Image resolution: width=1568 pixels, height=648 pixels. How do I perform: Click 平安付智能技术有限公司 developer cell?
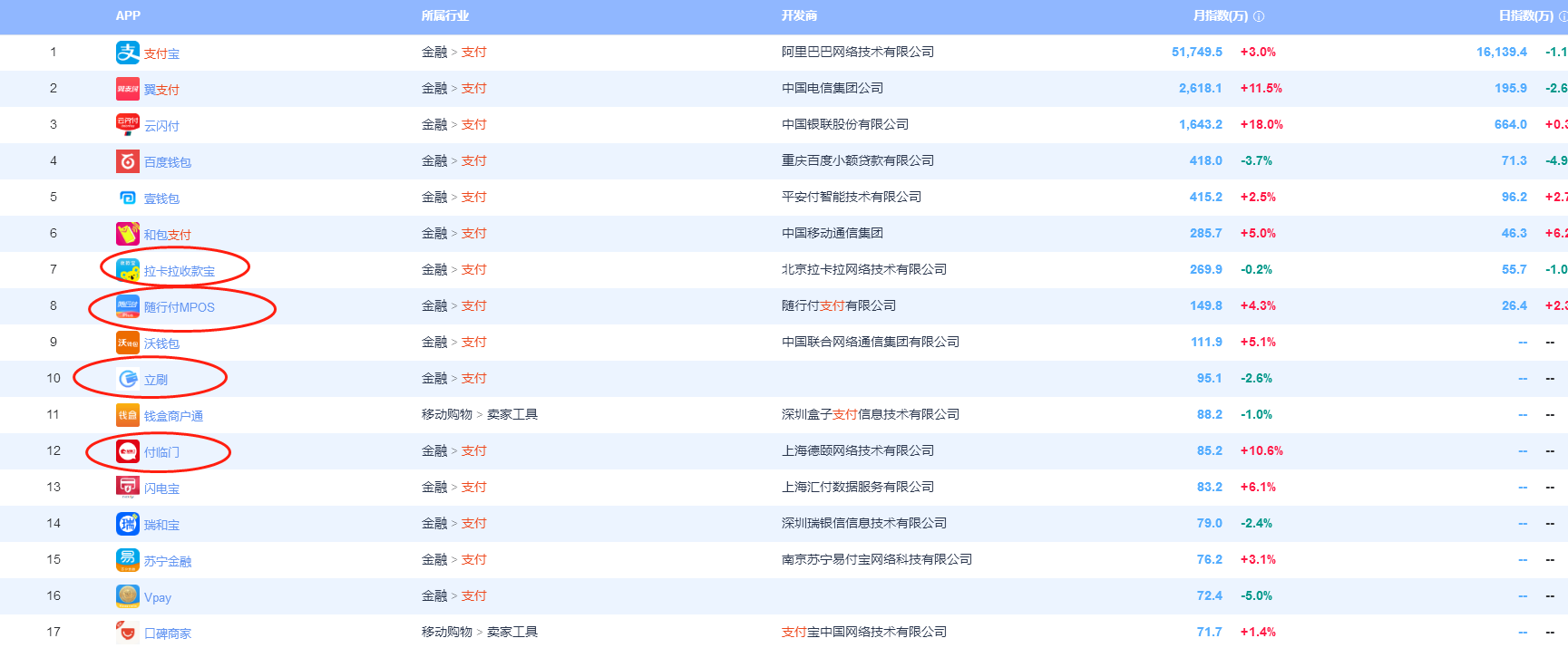pos(852,197)
